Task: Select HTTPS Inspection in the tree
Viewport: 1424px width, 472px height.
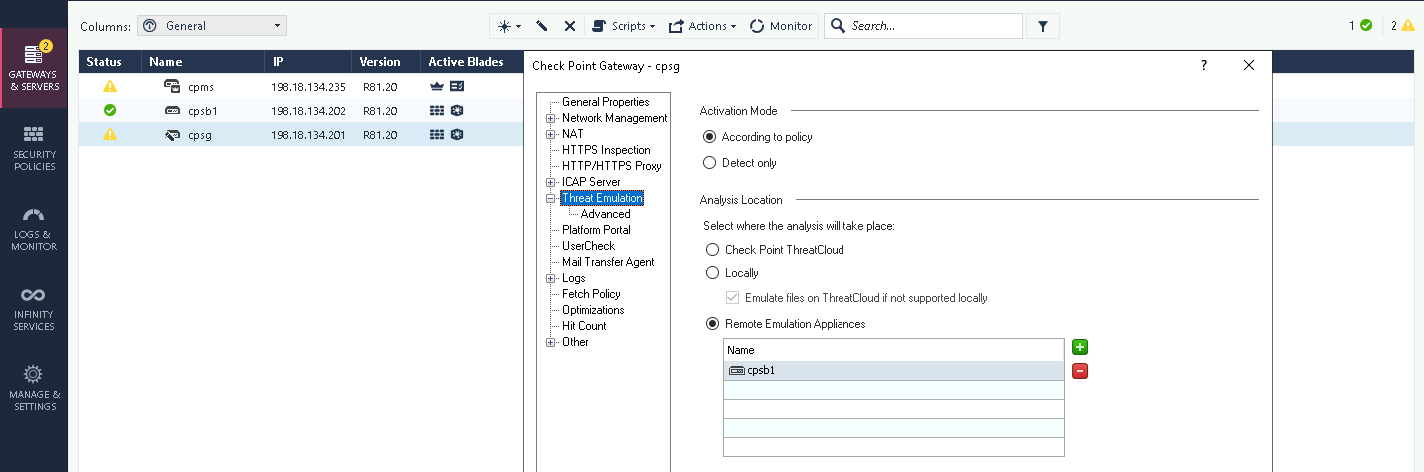Action: click(x=606, y=150)
